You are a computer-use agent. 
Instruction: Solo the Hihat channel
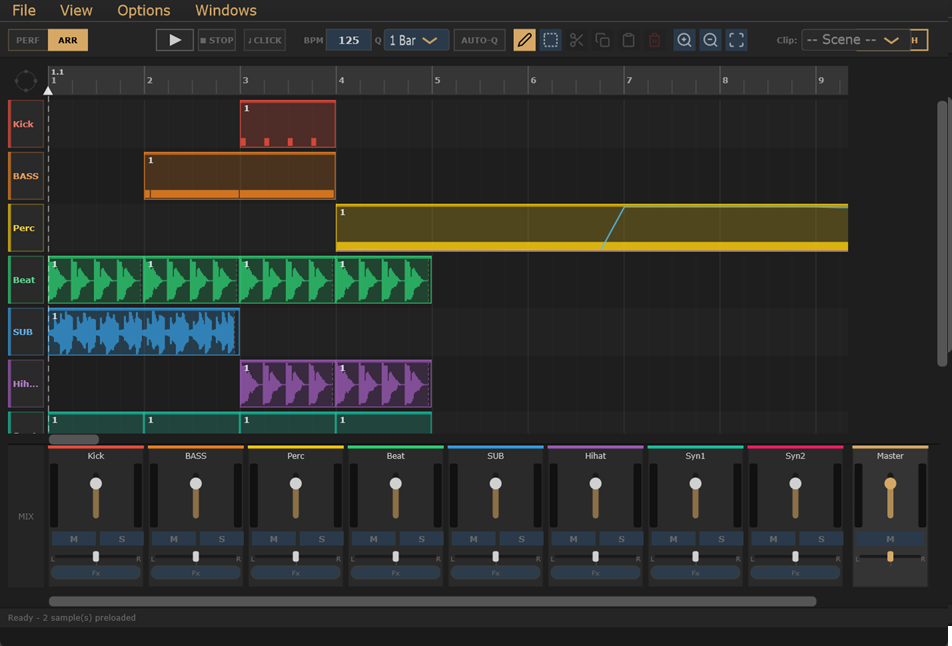(x=621, y=539)
